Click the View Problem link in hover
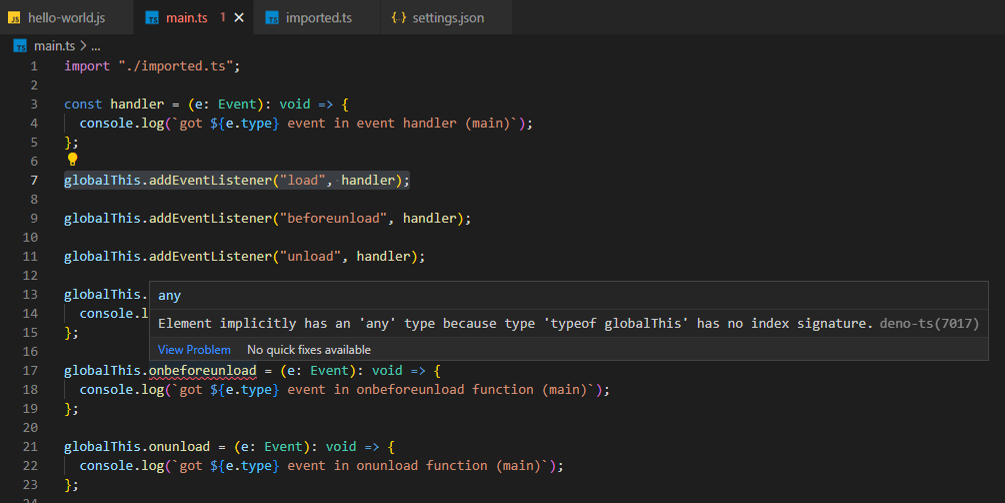 pos(194,350)
